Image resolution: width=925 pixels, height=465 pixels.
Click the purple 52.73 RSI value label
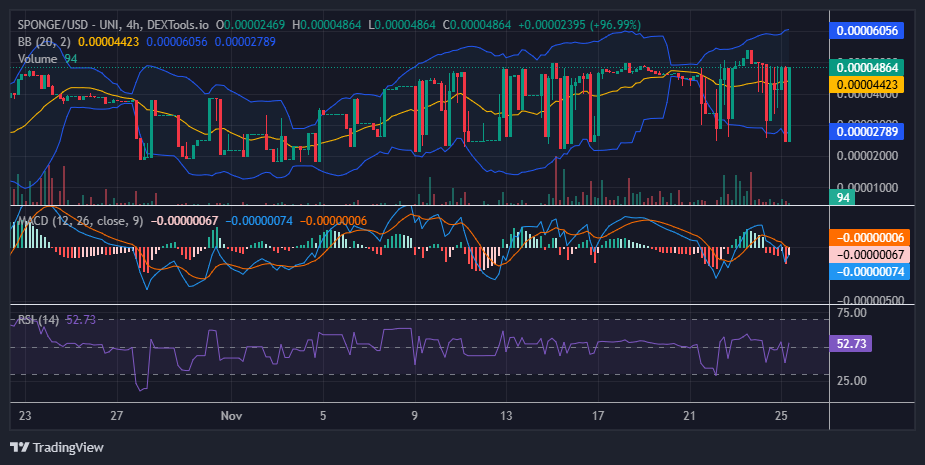[851, 343]
